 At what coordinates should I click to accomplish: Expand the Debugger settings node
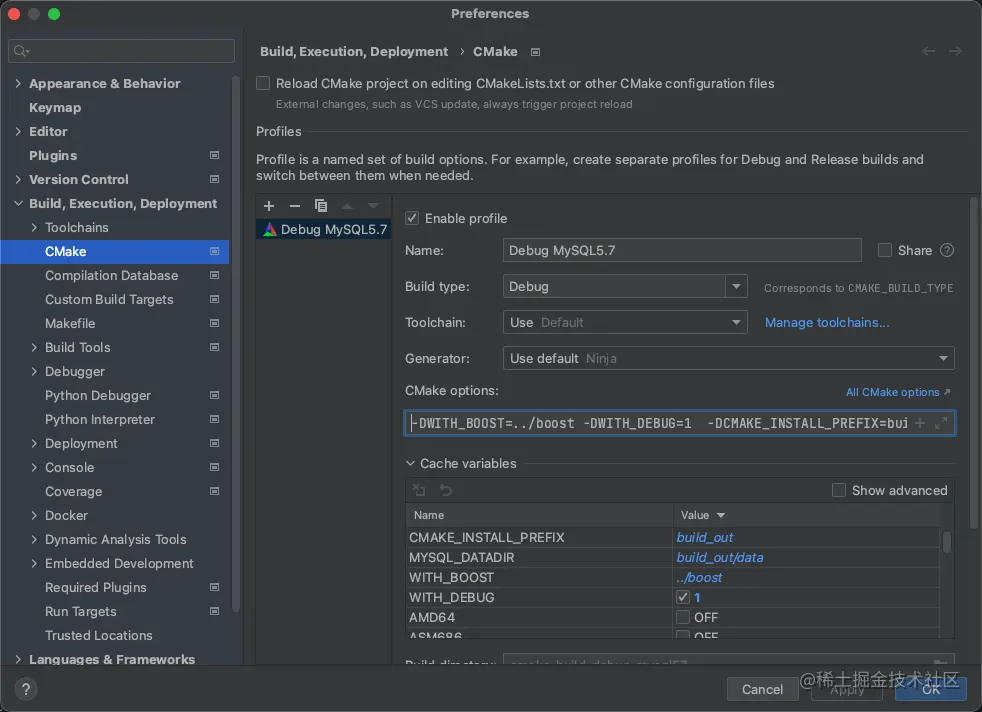(x=34, y=371)
